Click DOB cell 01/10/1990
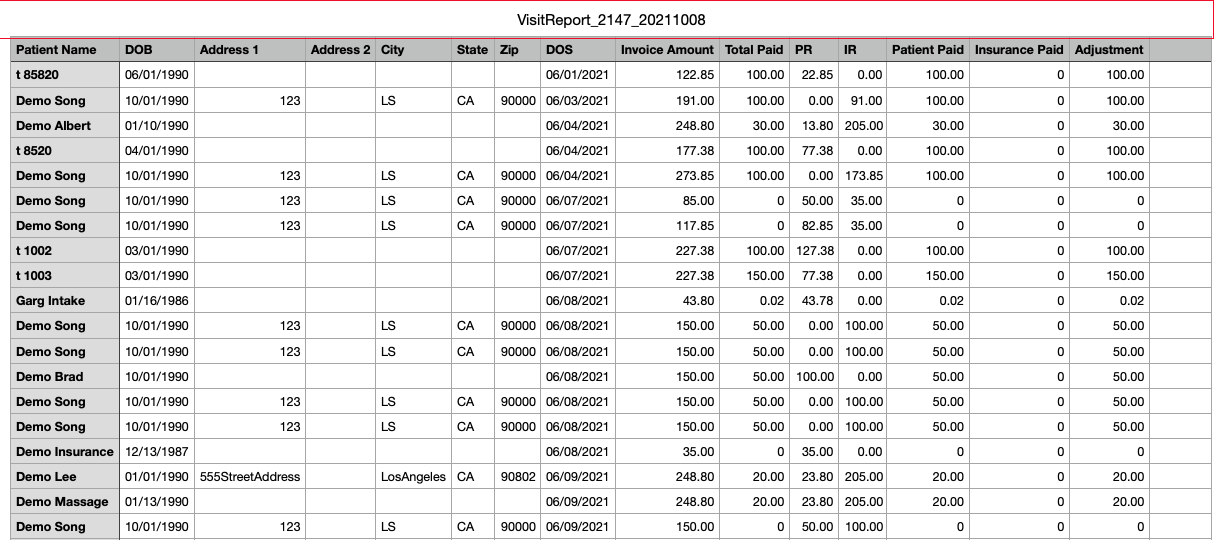 tap(157, 125)
